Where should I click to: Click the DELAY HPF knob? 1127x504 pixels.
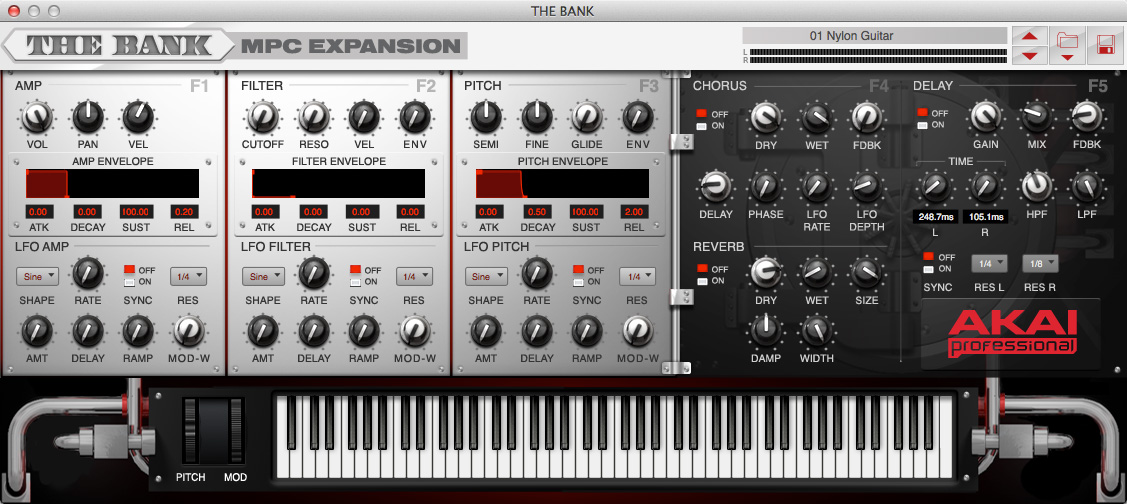coord(1036,187)
